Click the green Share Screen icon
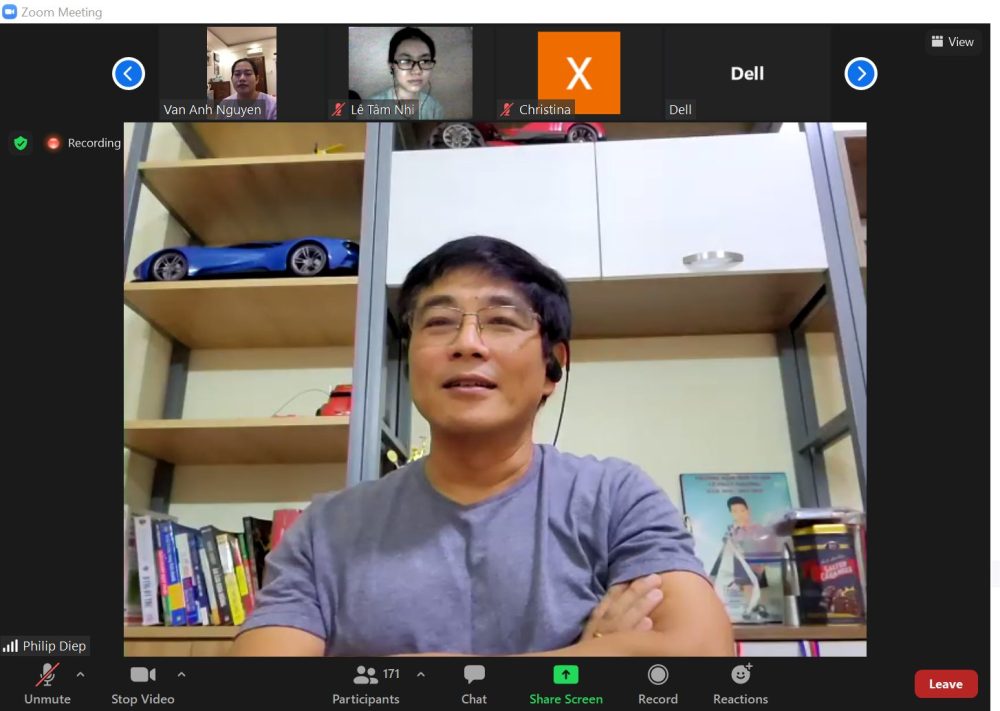 coord(566,675)
